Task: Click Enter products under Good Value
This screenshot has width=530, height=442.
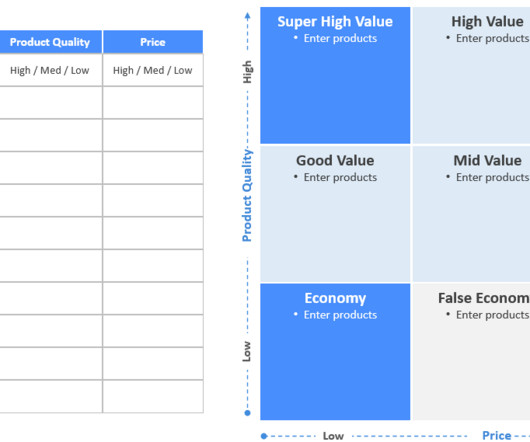Action: coord(340,177)
